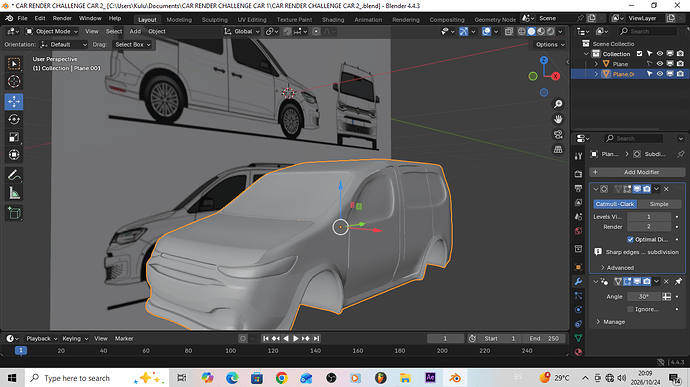The height and width of the screenshot is (387, 690).
Task: Open the Options dropdown
Action: 550,44
